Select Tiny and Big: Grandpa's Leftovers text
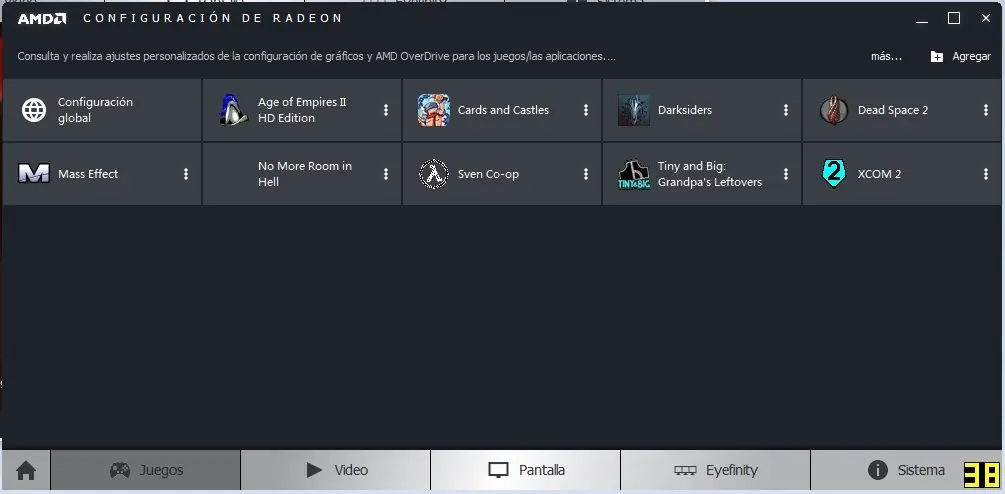Viewport: 1005px width, 494px height. click(710, 174)
